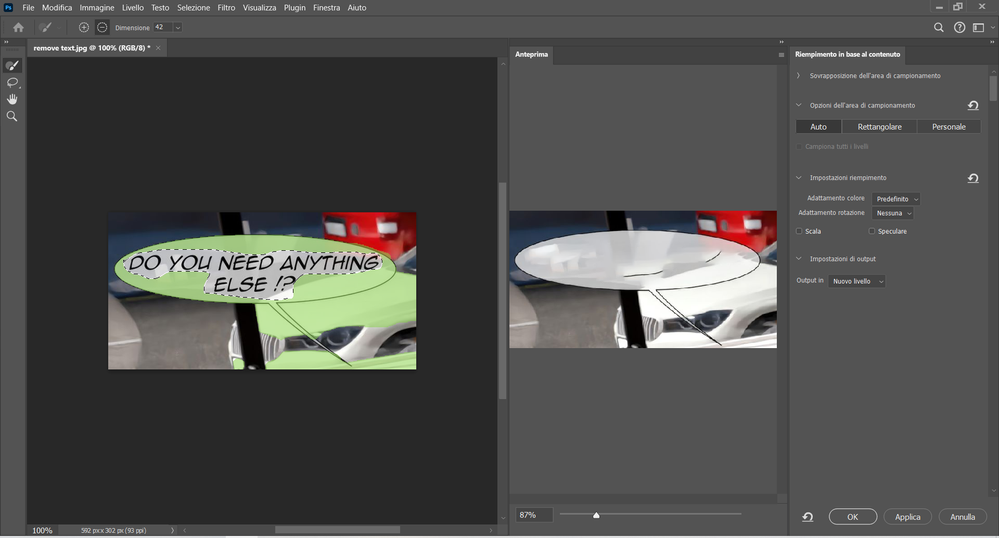Select the Anteprima panel tab
The height and width of the screenshot is (538, 999).
pyautogui.click(x=531, y=54)
